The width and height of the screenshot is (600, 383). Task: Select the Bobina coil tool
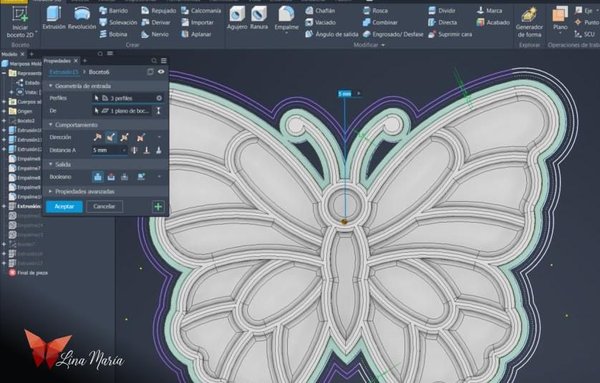coord(113,34)
